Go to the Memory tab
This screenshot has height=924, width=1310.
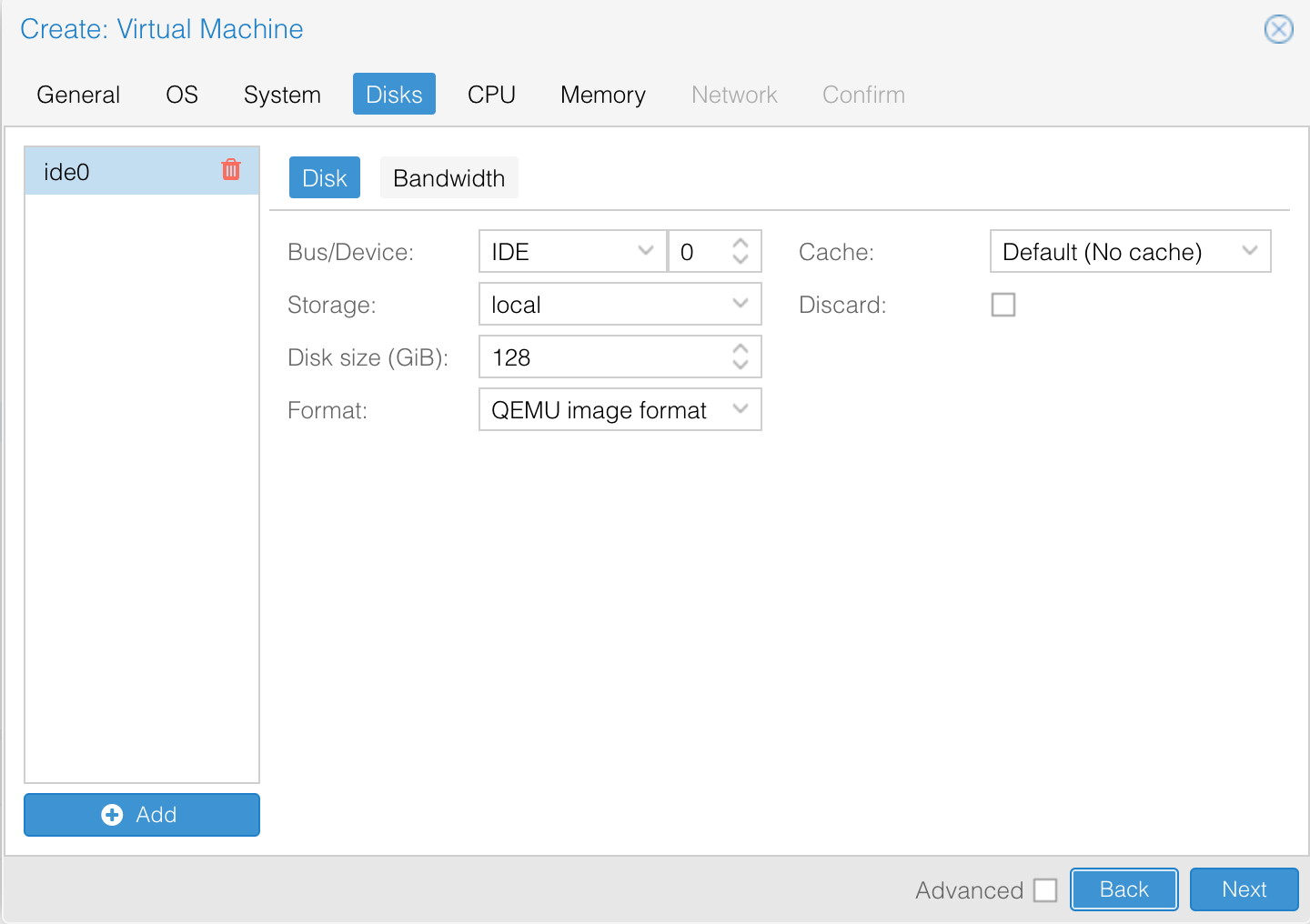[x=602, y=95]
